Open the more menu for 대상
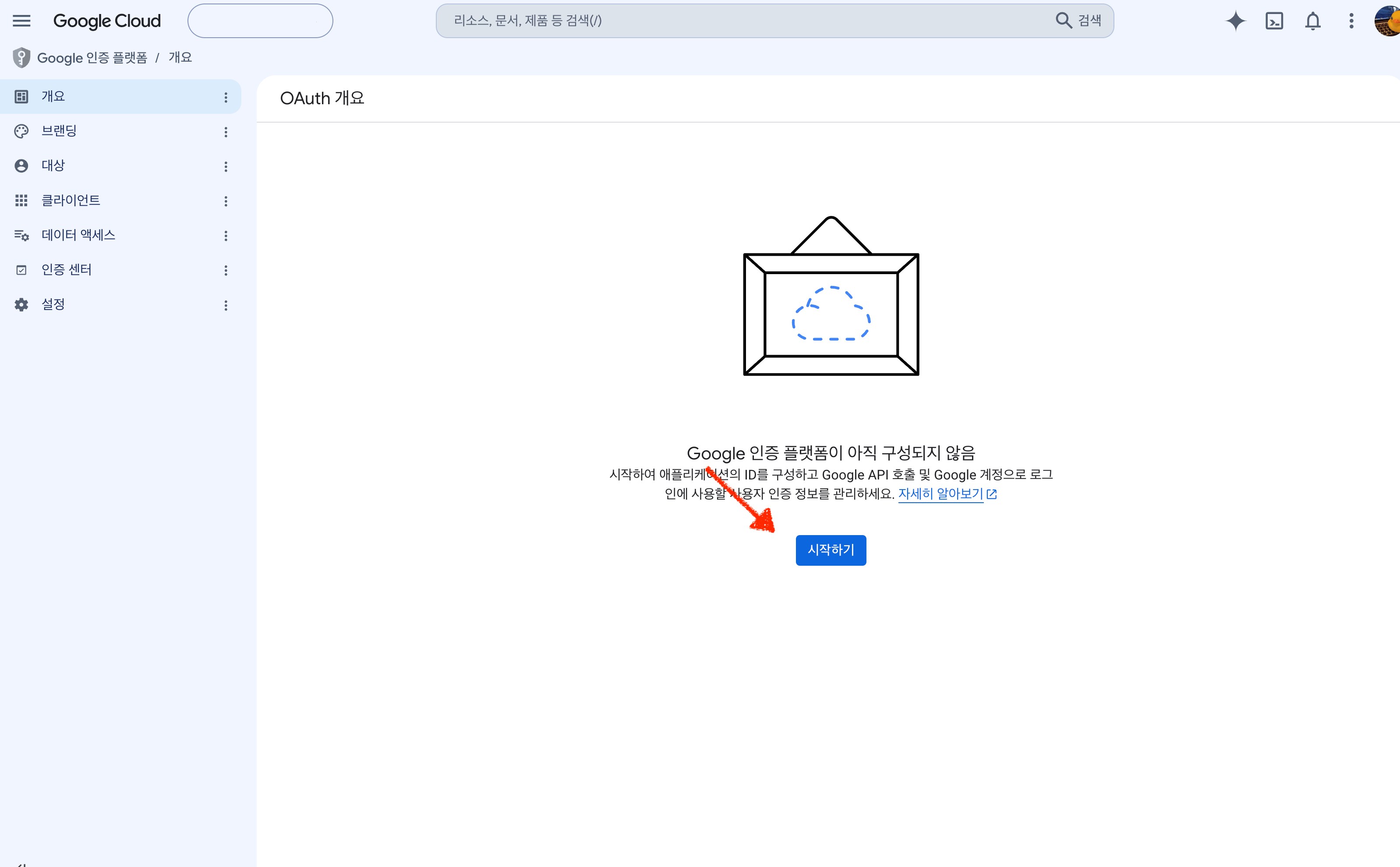The height and width of the screenshot is (867, 1400). [x=226, y=166]
